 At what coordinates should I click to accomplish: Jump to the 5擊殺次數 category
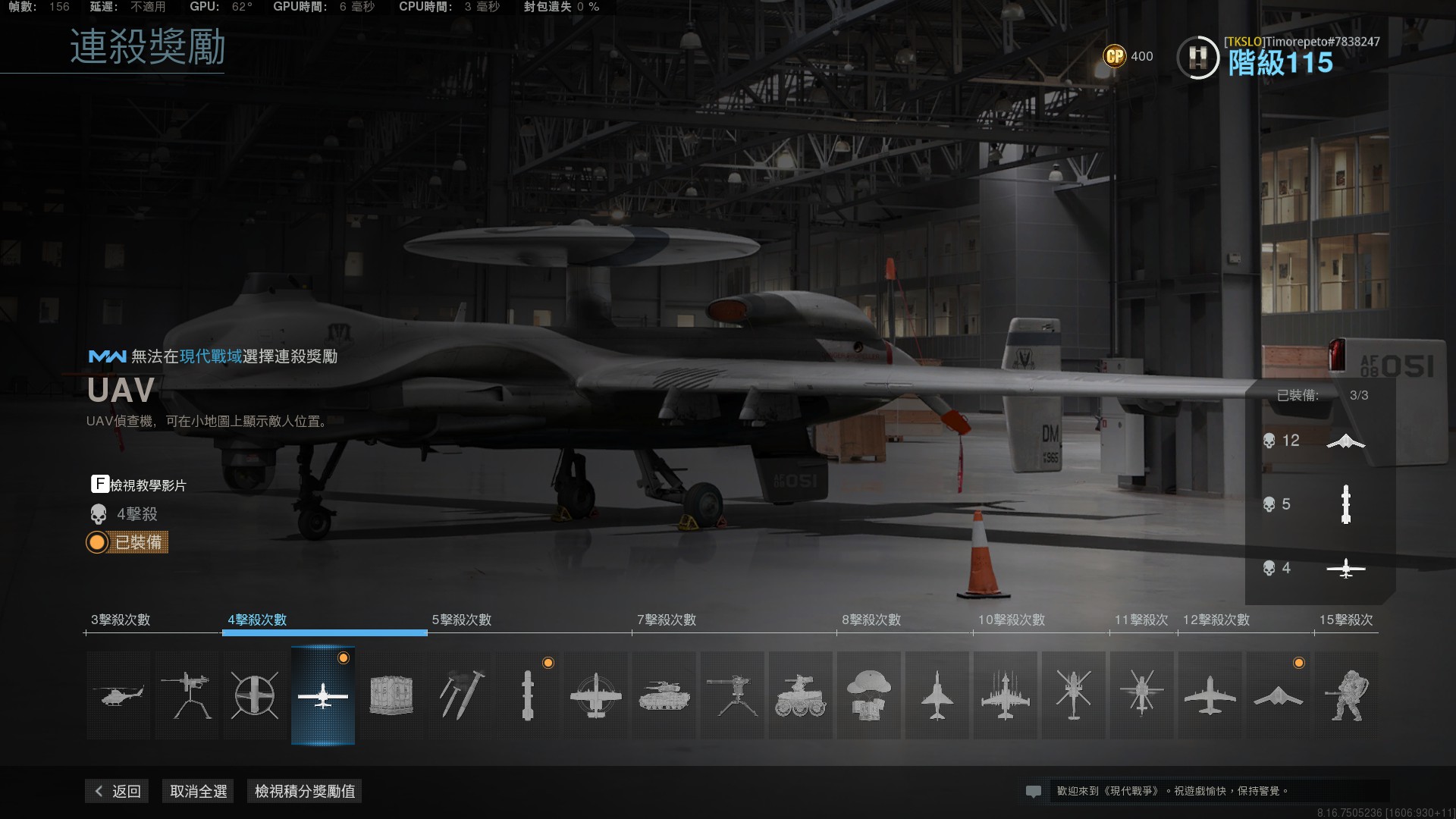click(462, 620)
